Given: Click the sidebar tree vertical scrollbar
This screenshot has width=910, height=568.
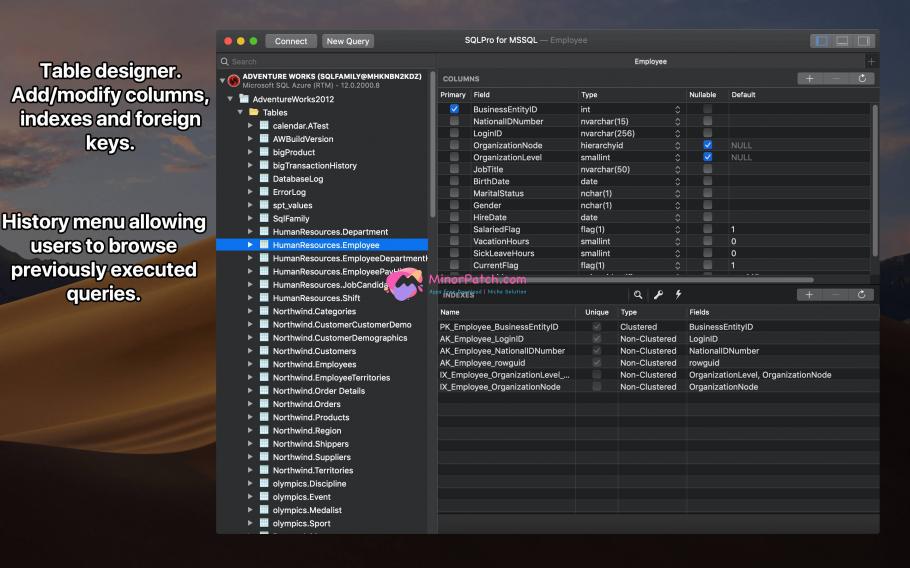Looking at the screenshot, I should pyautogui.click(x=432, y=145).
